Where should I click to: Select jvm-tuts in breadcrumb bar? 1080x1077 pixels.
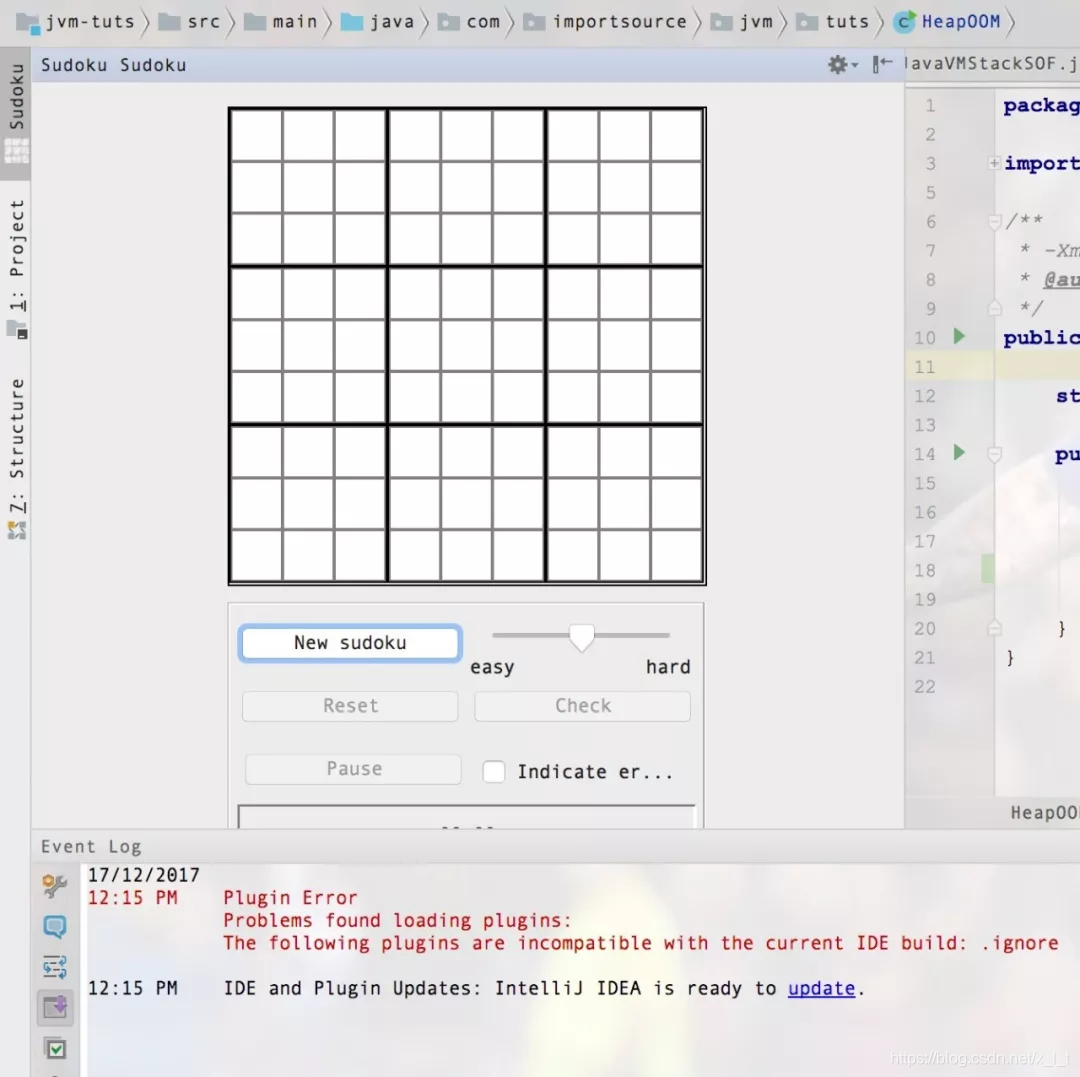pos(76,22)
